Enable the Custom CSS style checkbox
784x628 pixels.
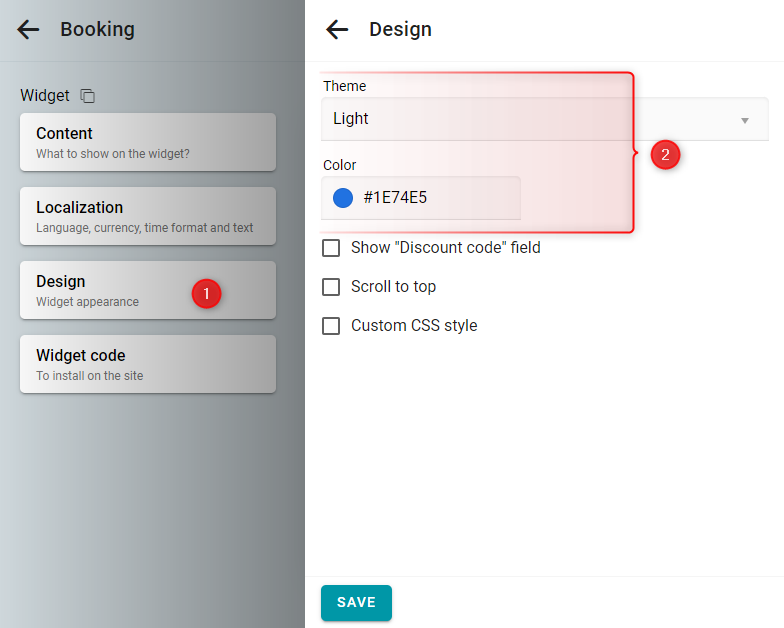coord(331,326)
